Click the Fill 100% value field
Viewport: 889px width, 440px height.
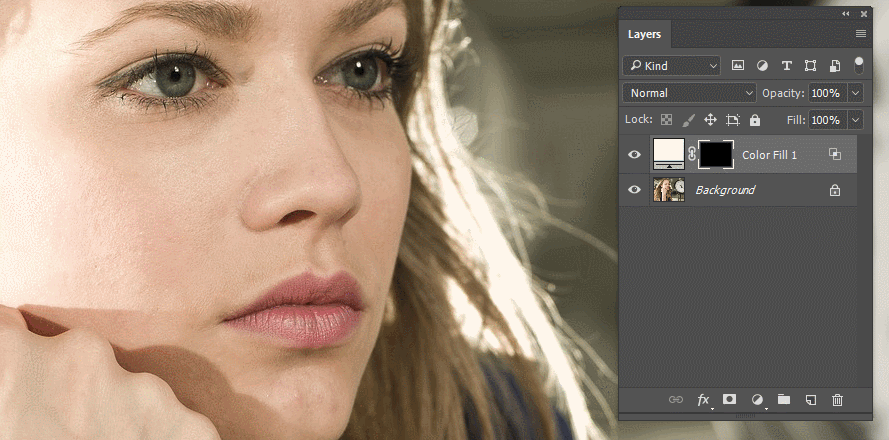[828, 120]
